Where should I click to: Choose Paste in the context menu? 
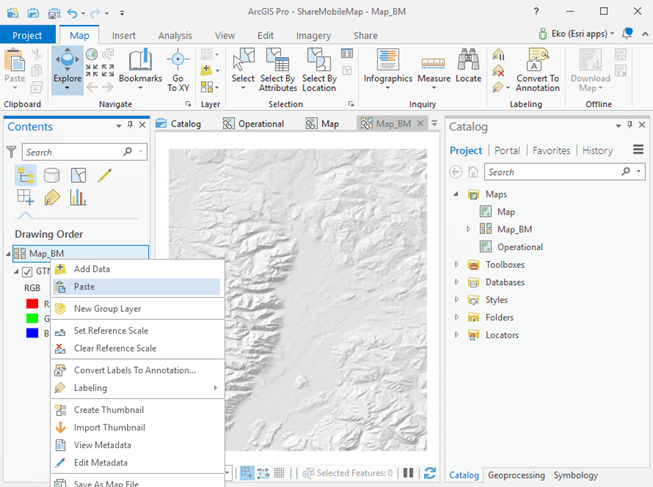click(137, 287)
